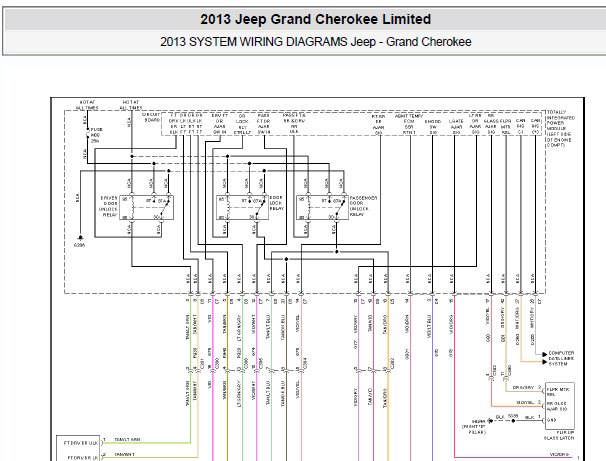Viewport: 606px width, 461px height.
Task: Select the Passenger Door Unlock Relay symbol
Action: (x=322, y=208)
